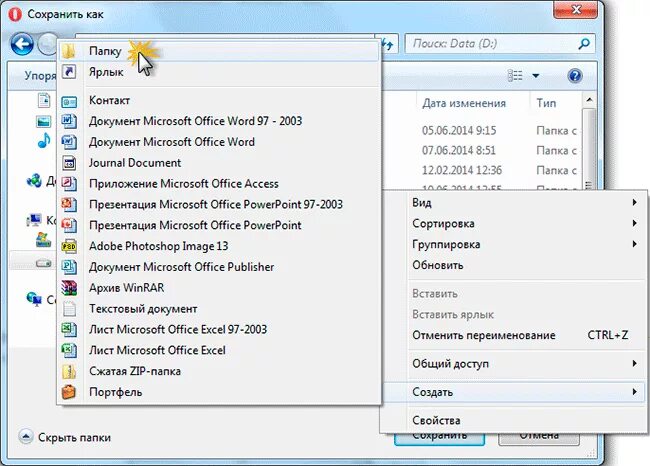
Task: Click the WinRAR archive books icon
Action: point(69,288)
